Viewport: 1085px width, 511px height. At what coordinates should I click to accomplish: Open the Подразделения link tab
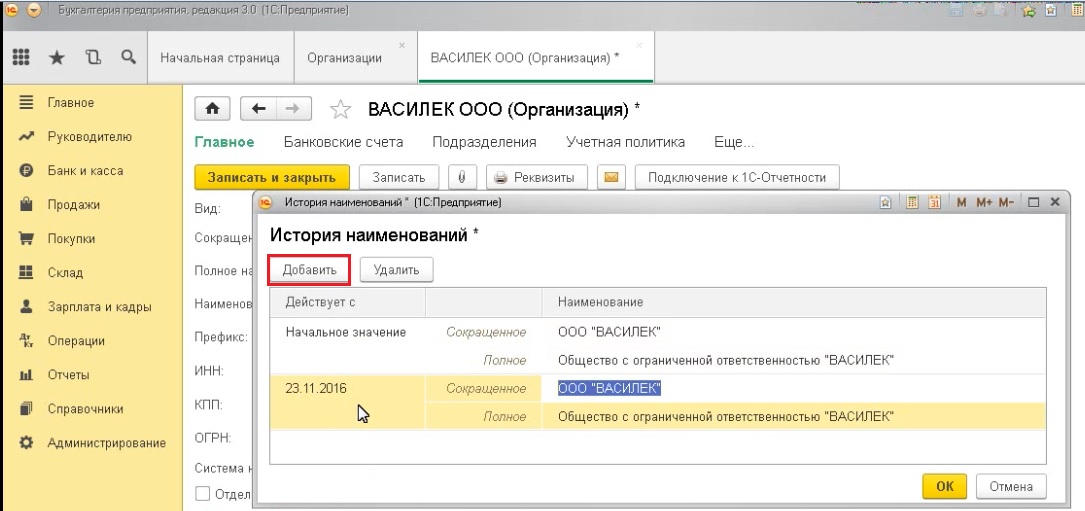484,142
